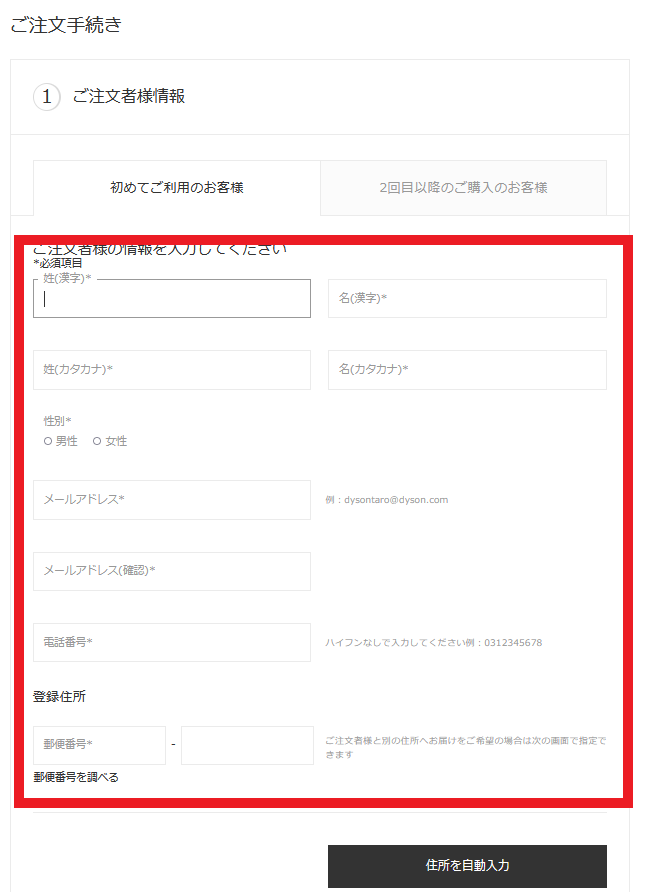Click the 姓(カタカナ) input field
The image size is (646, 892).
[172, 370]
